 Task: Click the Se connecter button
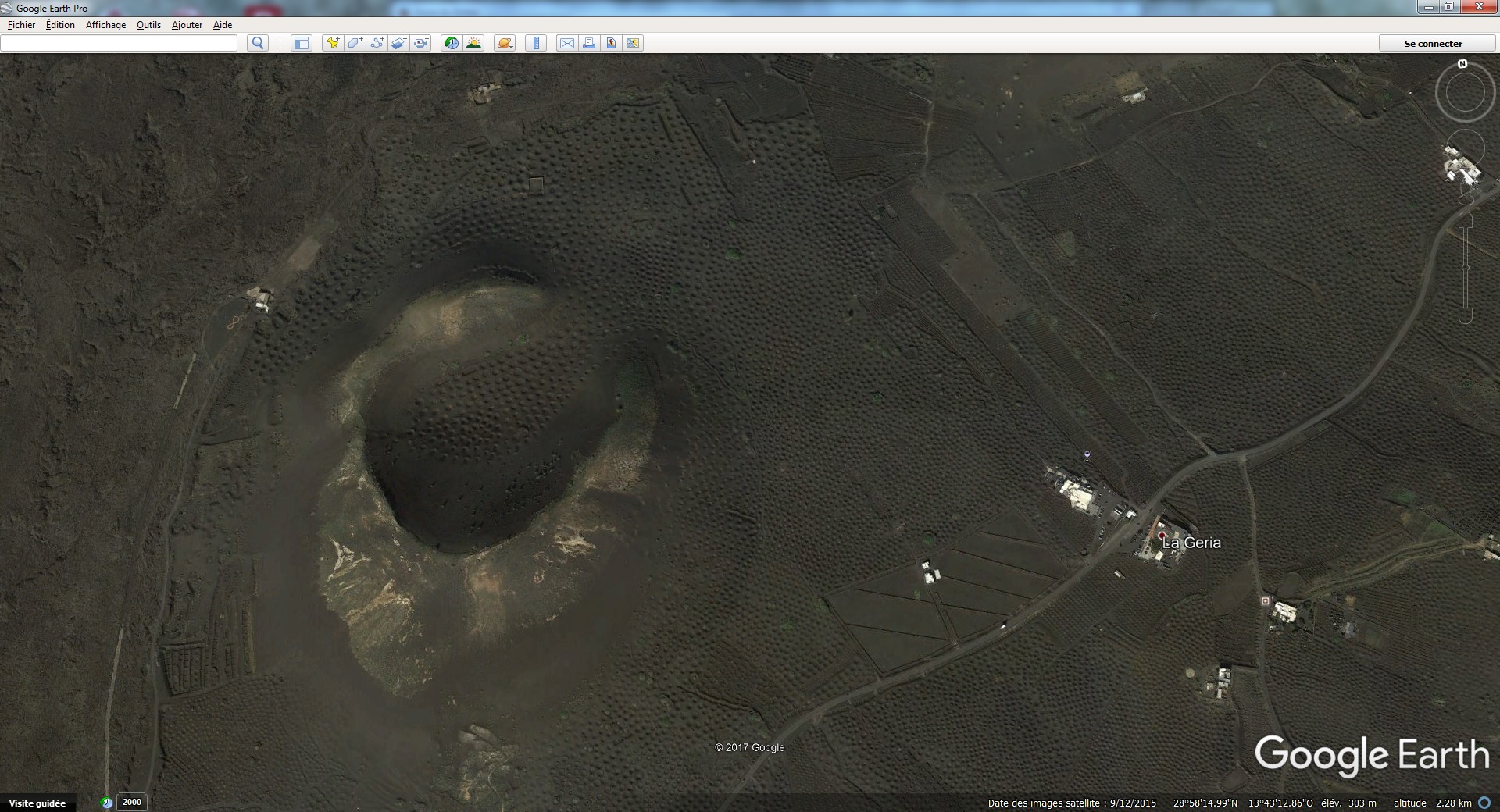[1433, 44]
